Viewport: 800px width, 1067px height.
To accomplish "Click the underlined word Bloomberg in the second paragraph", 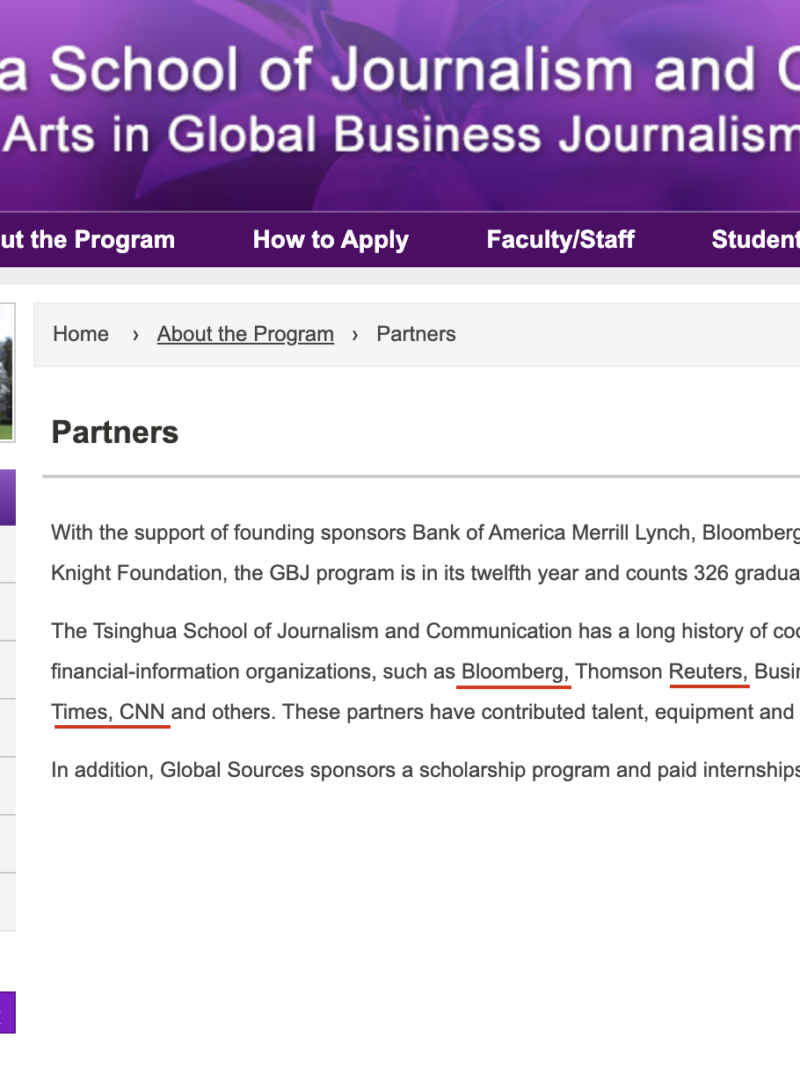I will 513,672.
